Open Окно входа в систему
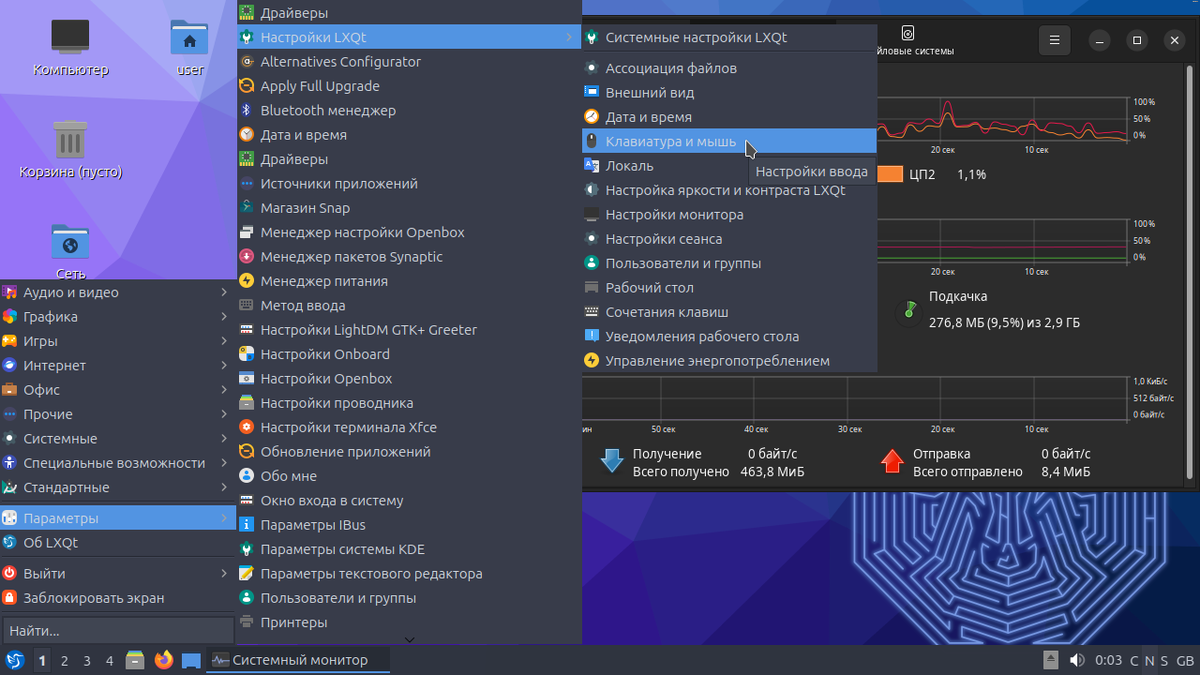The height and width of the screenshot is (675, 1200). (409, 500)
